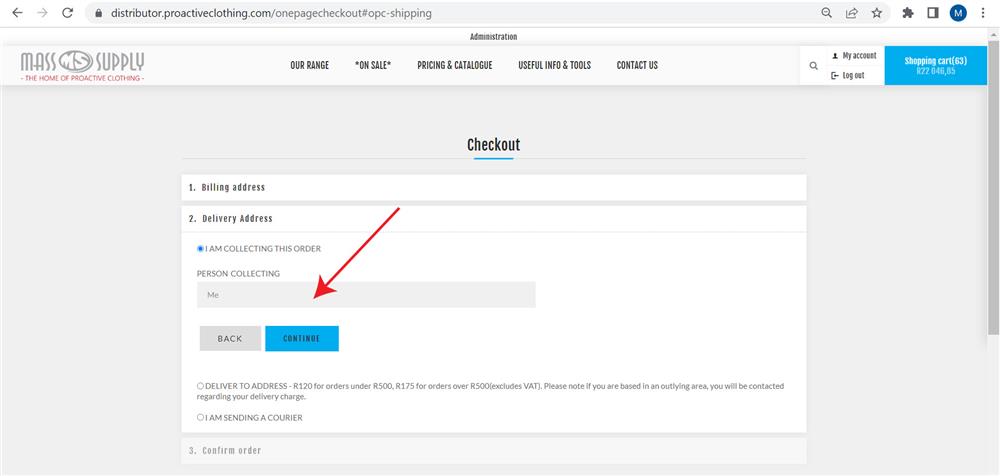1000x476 pixels.
Task: Reload the page with refresh icon
Action: click(67, 13)
